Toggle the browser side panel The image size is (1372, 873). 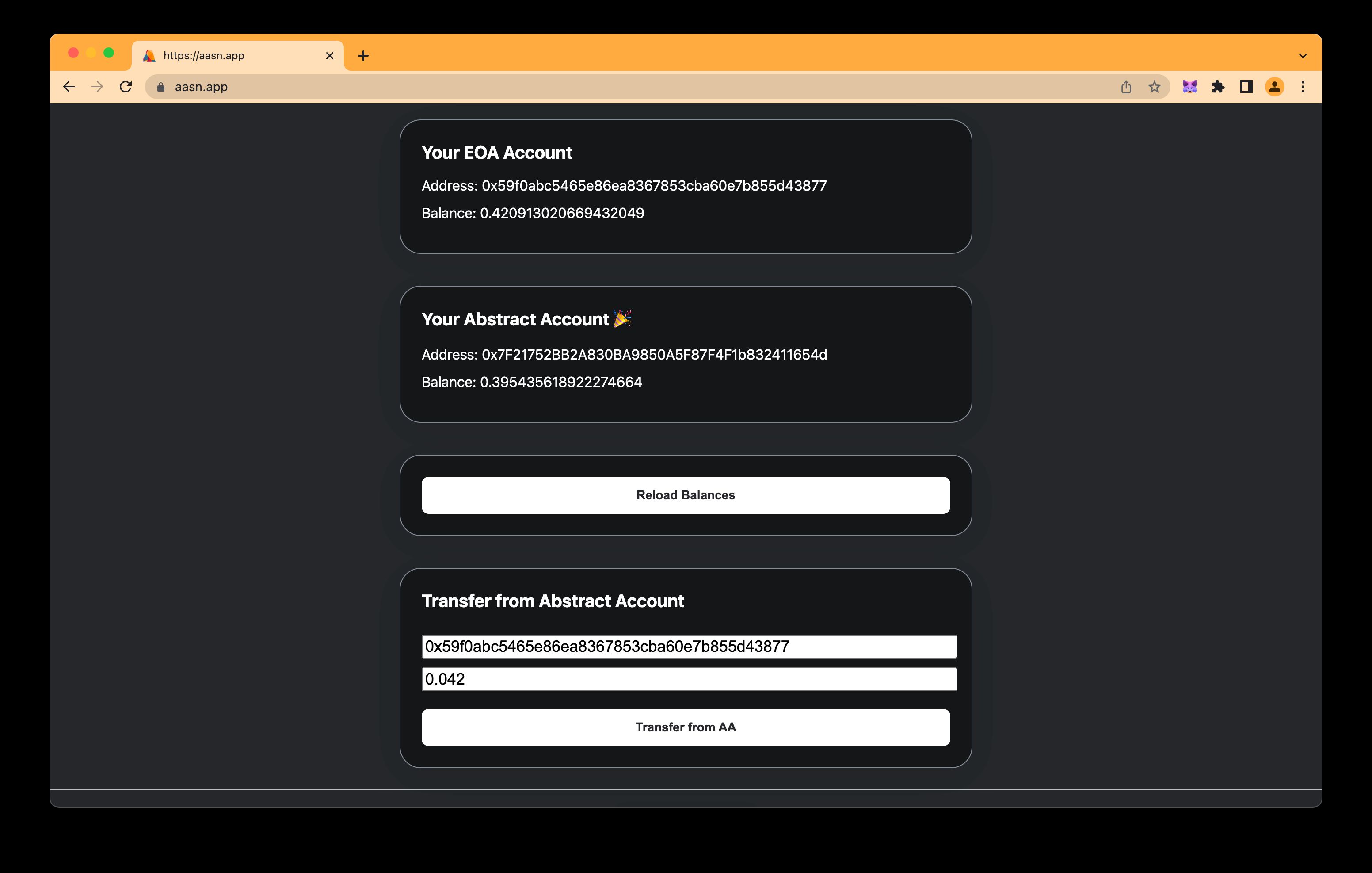[1246, 87]
